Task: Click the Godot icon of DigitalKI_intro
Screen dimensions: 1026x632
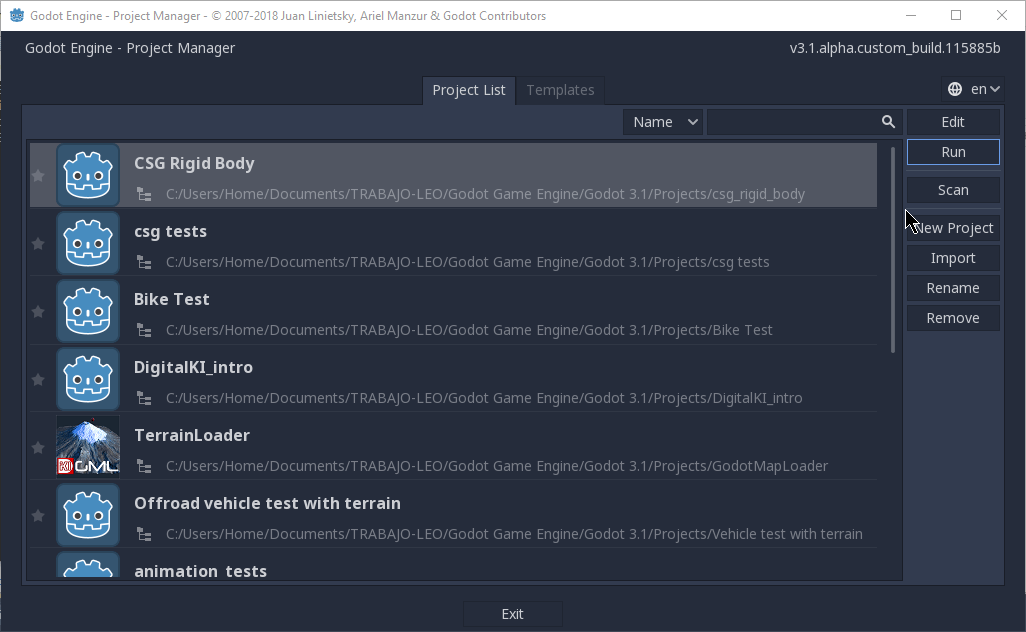Action: click(x=88, y=379)
